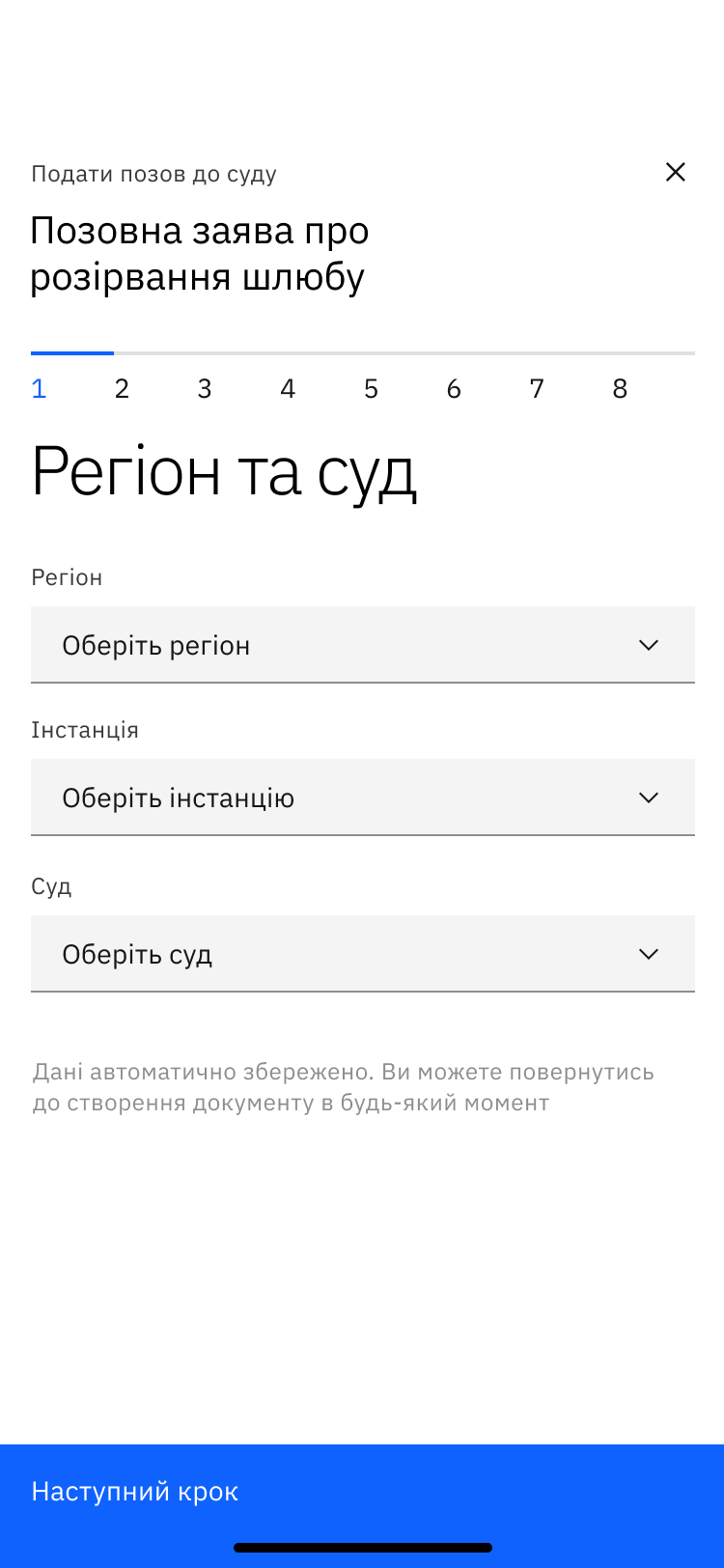This screenshot has width=724, height=1568.
Task: Navigate to step 5 of the form
Action: coord(371,389)
